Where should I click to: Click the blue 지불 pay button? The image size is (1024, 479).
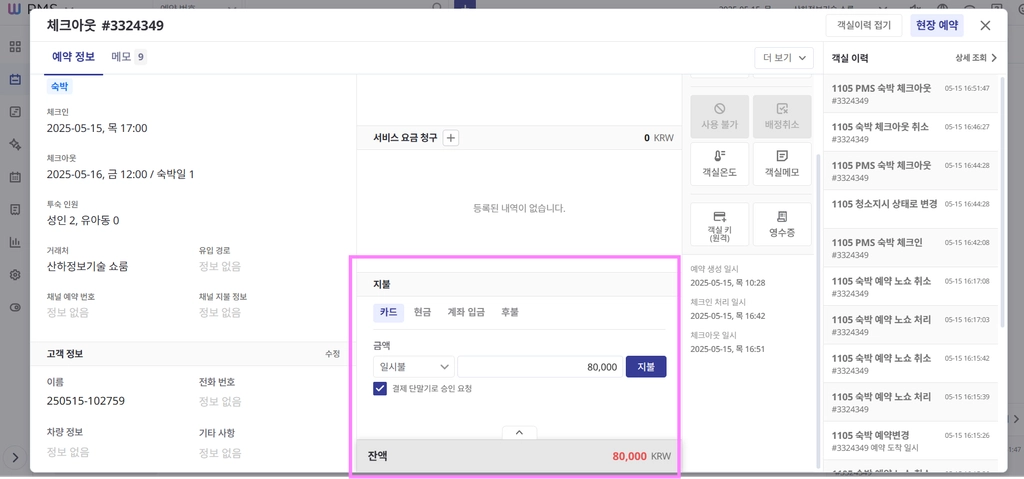(646, 367)
